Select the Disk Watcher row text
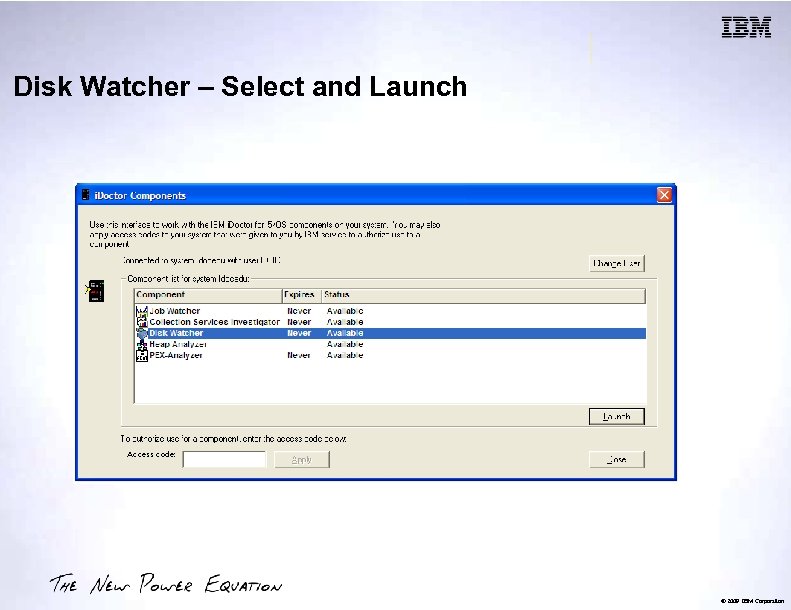Viewport: 791px width, 610px height. (x=176, y=333)
